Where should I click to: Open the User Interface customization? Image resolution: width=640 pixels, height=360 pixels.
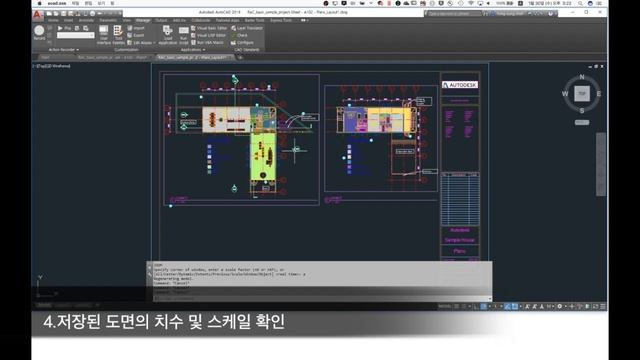pyautogui.click(x=104, y=35)
